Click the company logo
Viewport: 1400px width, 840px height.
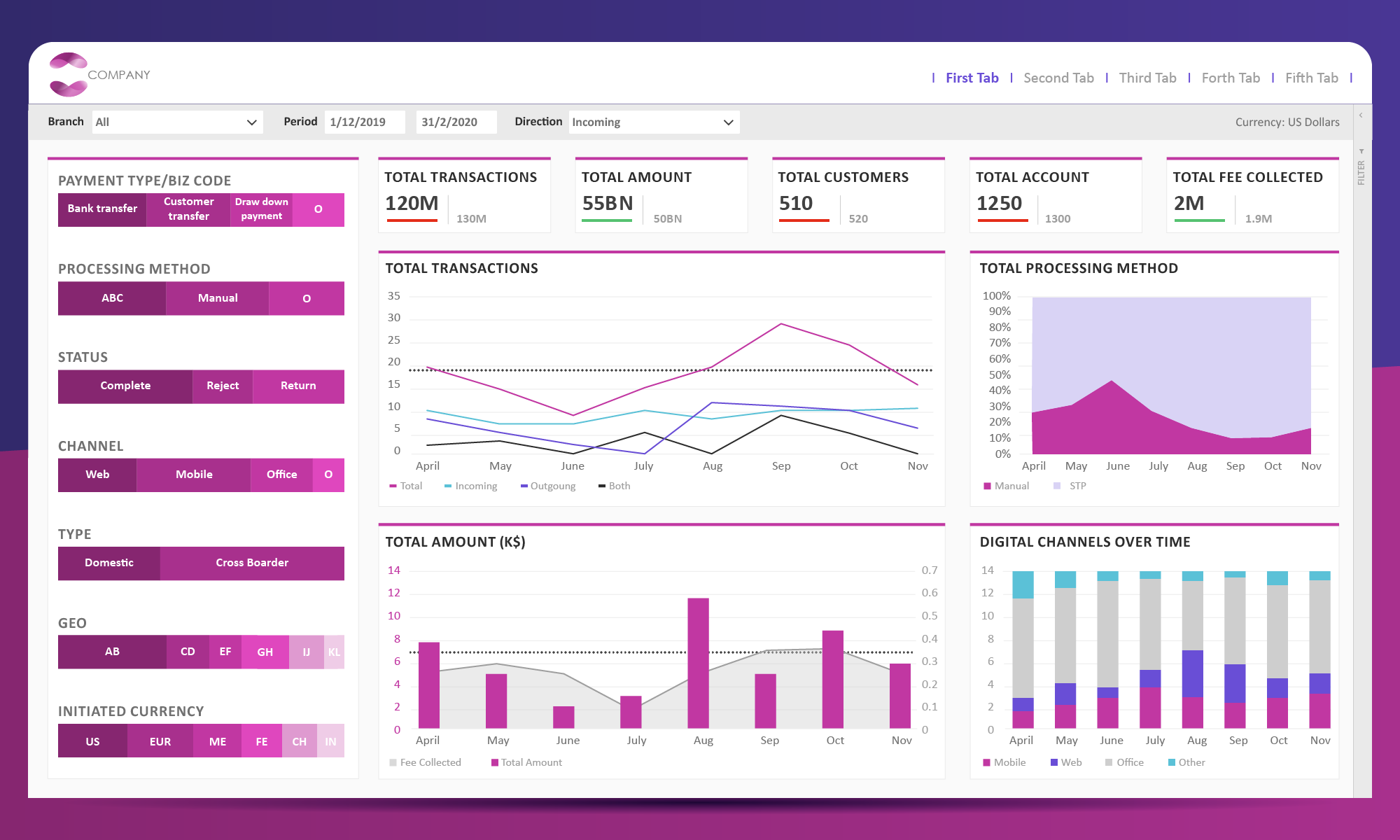(x=69, y=74)
